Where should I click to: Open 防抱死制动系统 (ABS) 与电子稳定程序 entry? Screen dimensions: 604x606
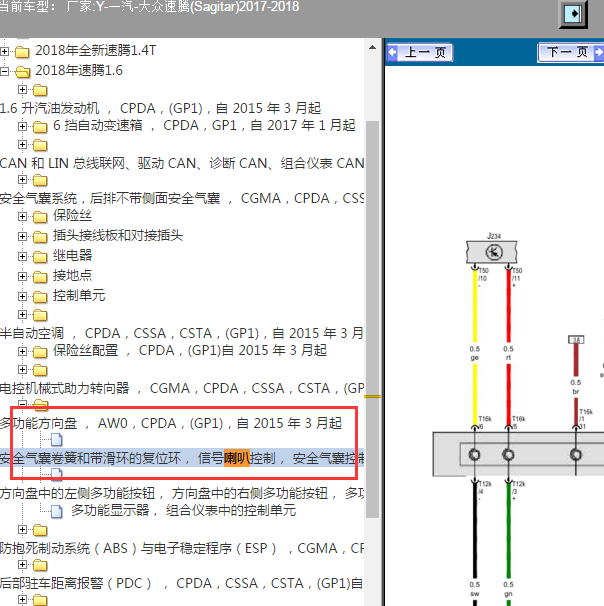pos(182,549)
